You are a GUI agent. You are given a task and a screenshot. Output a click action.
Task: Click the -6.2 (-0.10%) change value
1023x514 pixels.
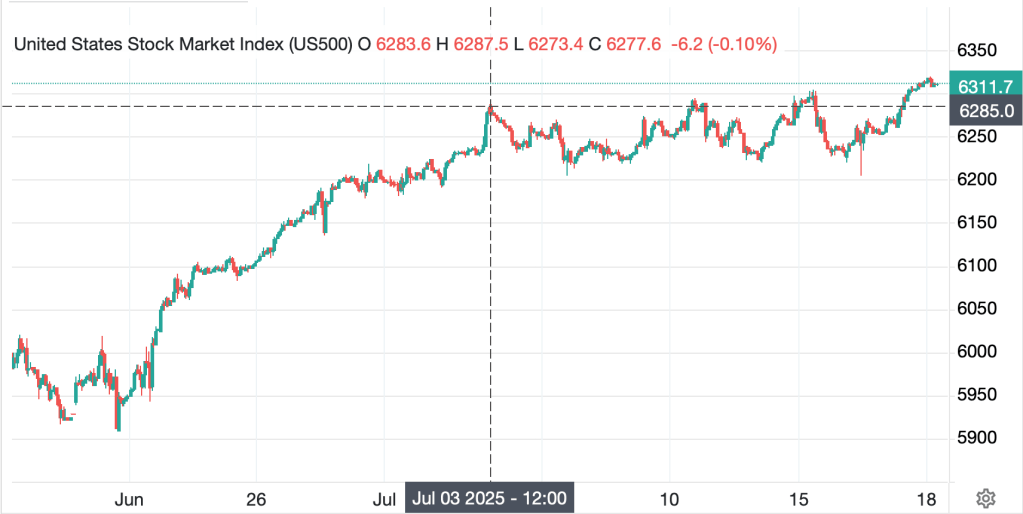[x=724, y=43]
